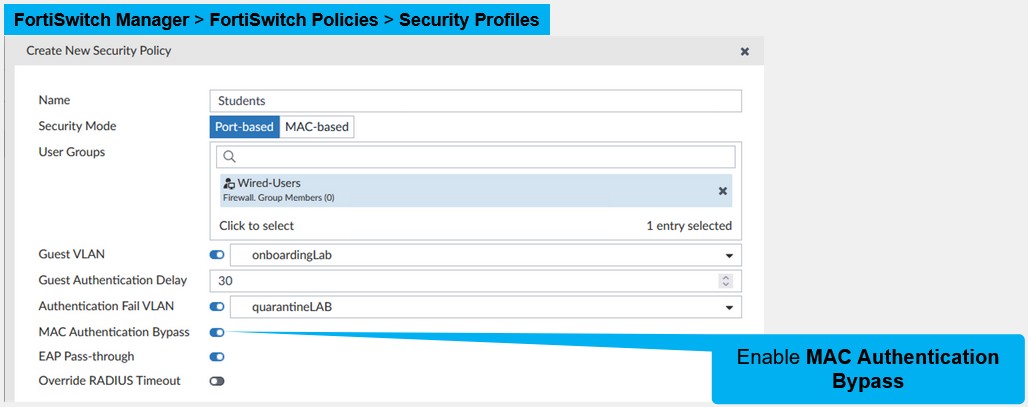Toggle EAP Pass-through switch
Screen dimensions: 1028x407
[217, 357]
